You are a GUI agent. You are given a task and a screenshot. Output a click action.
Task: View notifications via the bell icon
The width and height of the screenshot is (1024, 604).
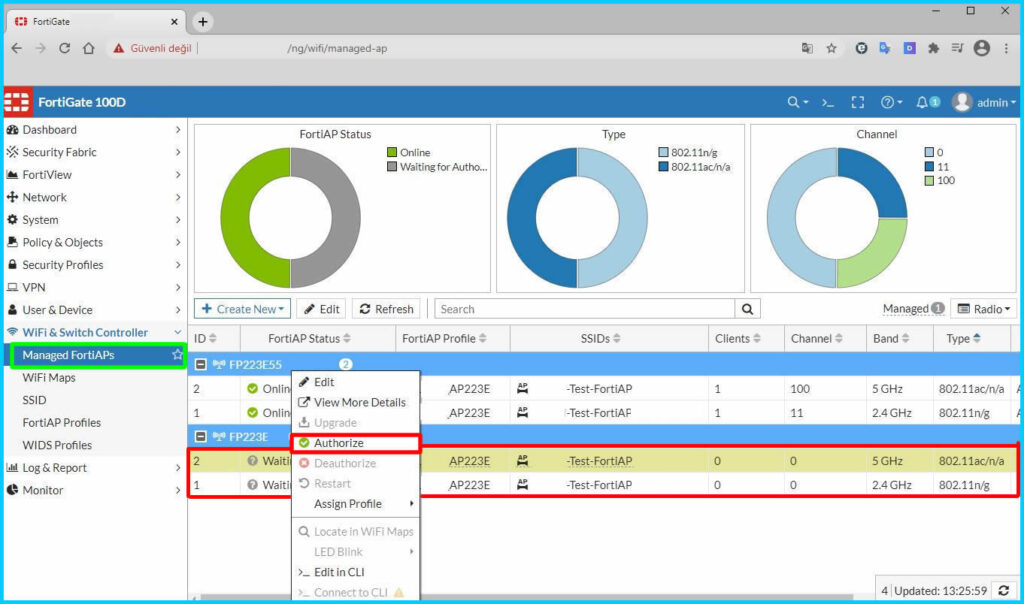pos(927,103)
